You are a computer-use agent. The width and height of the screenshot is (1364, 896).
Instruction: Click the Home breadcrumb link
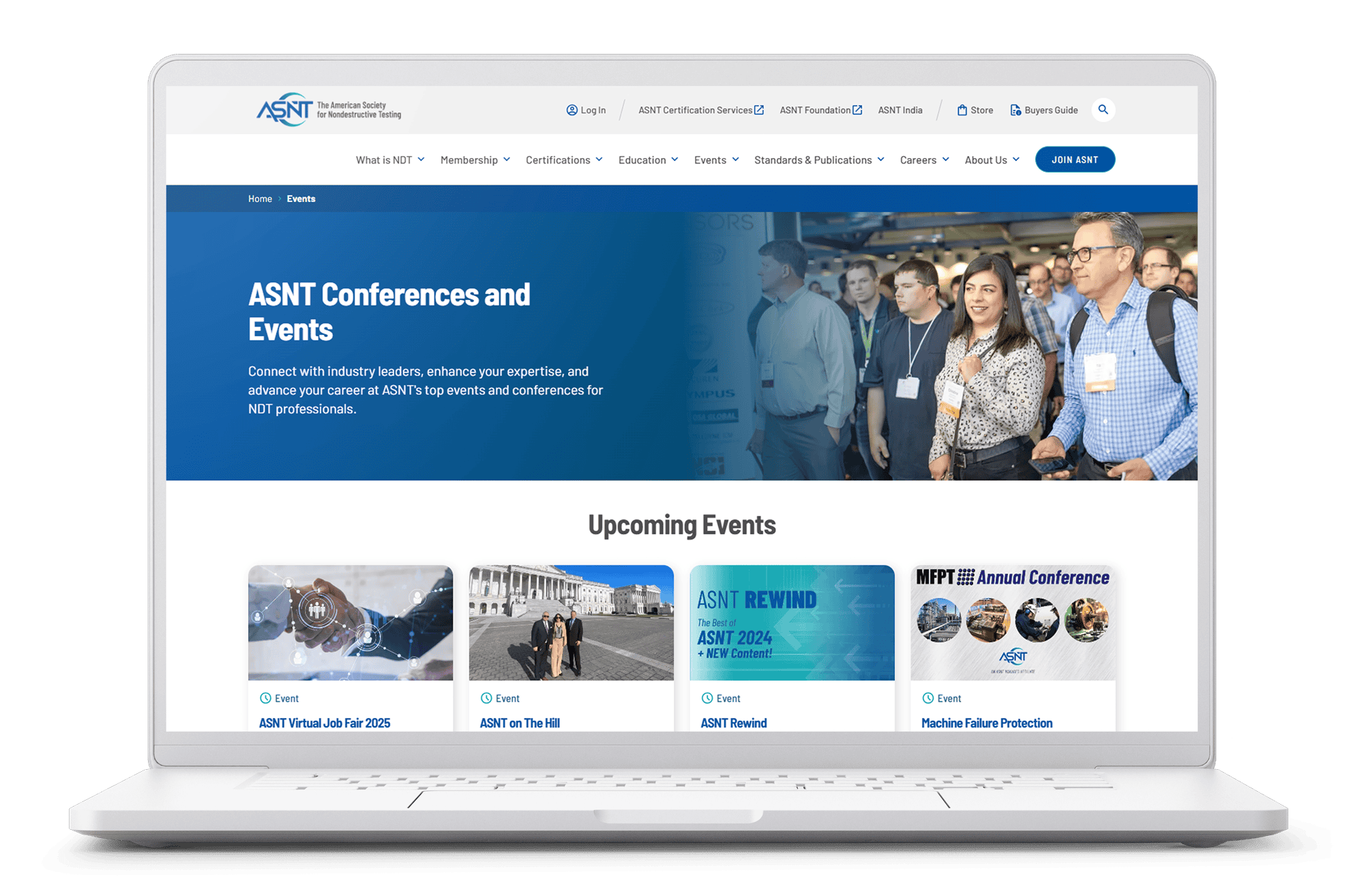(x=260, y=199)
